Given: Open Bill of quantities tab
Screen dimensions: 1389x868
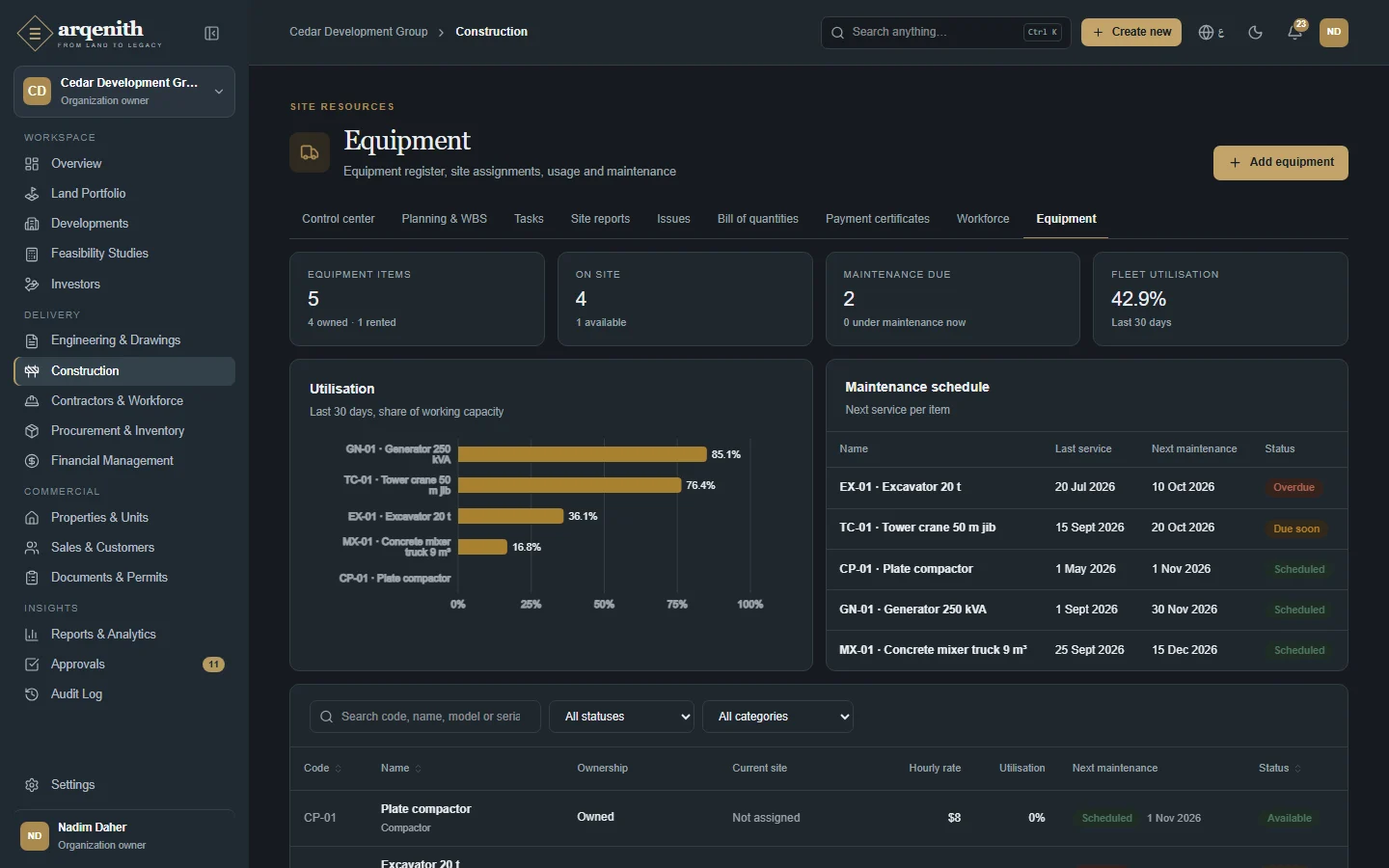Looking at the screenshot, I should (x=758, y=219).
